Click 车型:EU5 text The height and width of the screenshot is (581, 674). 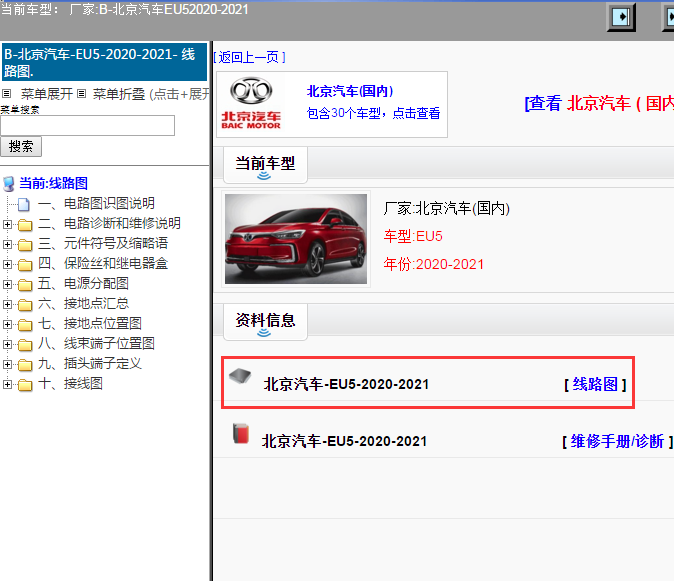(x=413, y=236)
